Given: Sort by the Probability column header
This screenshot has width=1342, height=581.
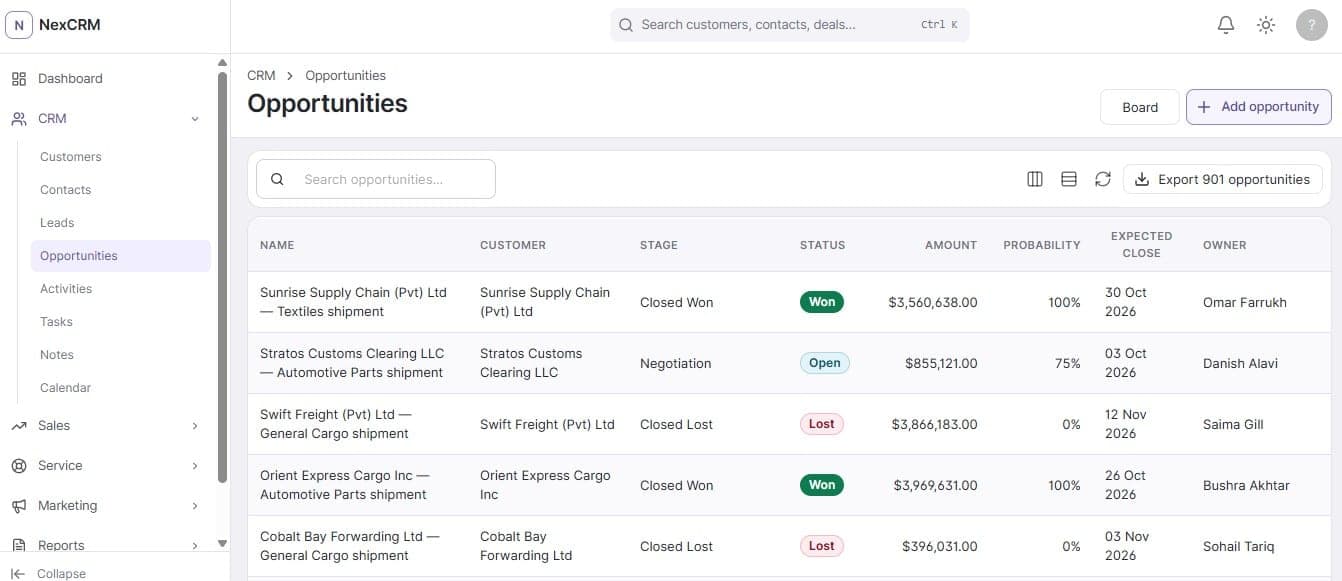Looking at the screenshot, I should pos(1042,245).
